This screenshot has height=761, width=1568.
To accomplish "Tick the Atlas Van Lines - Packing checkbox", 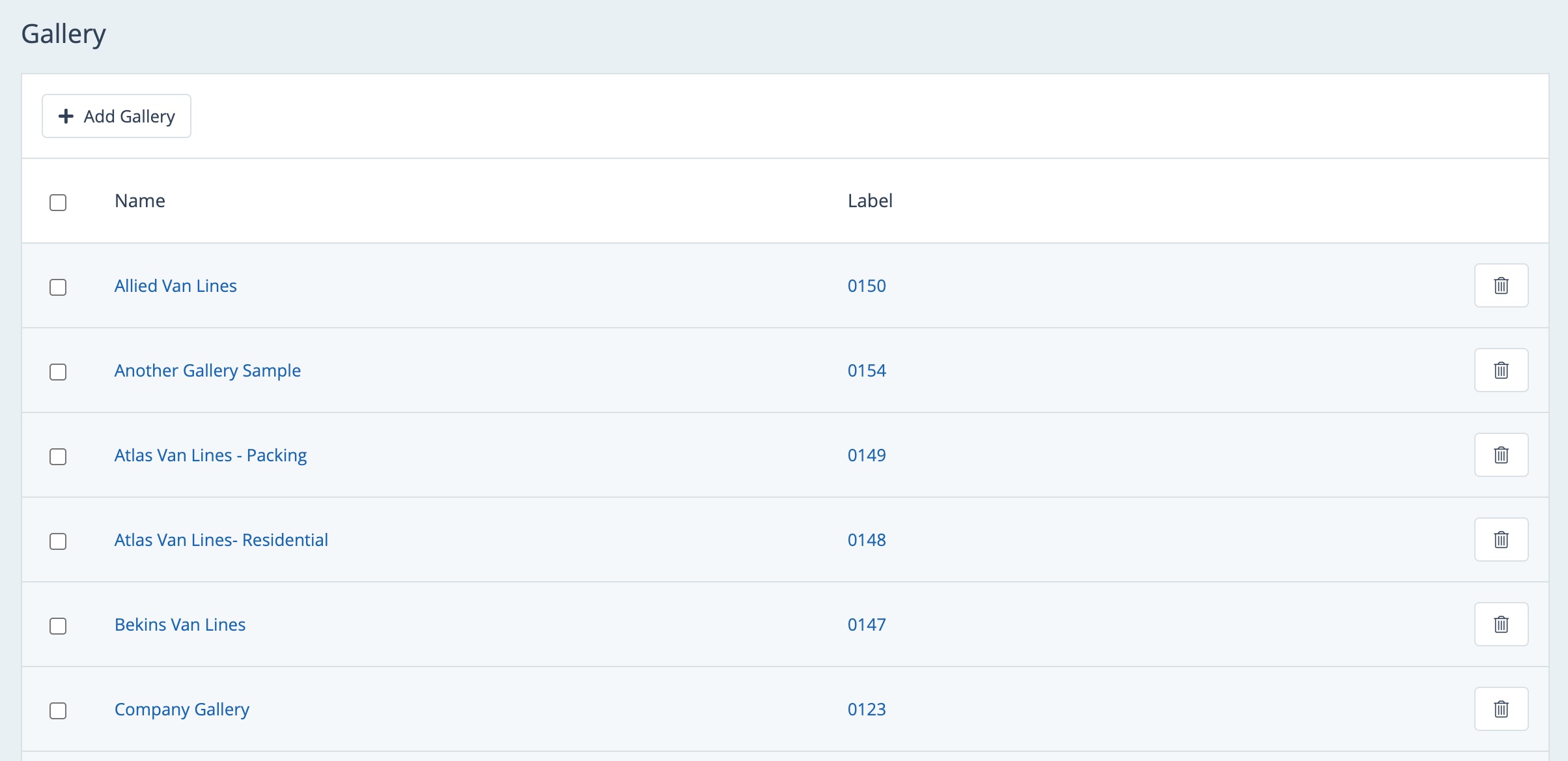I will coord(58,457).
